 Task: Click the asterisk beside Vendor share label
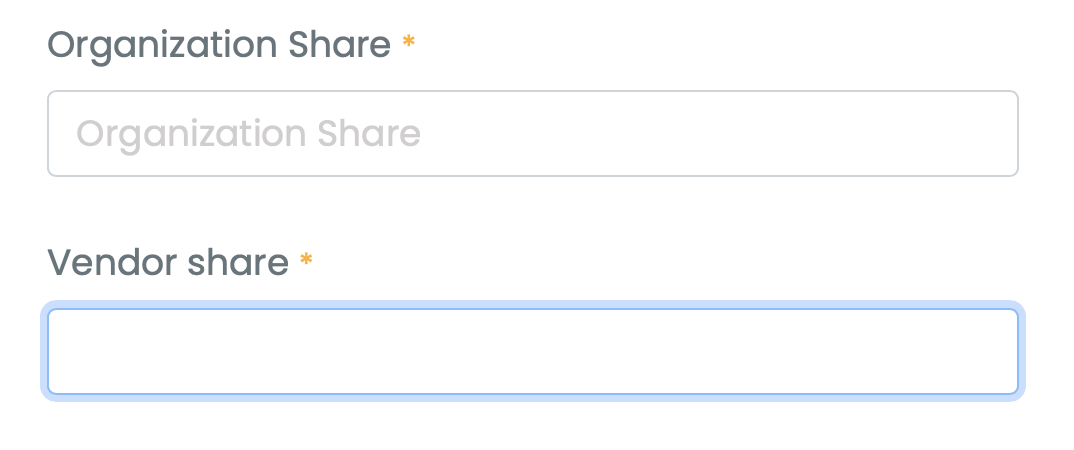[306, 262]
